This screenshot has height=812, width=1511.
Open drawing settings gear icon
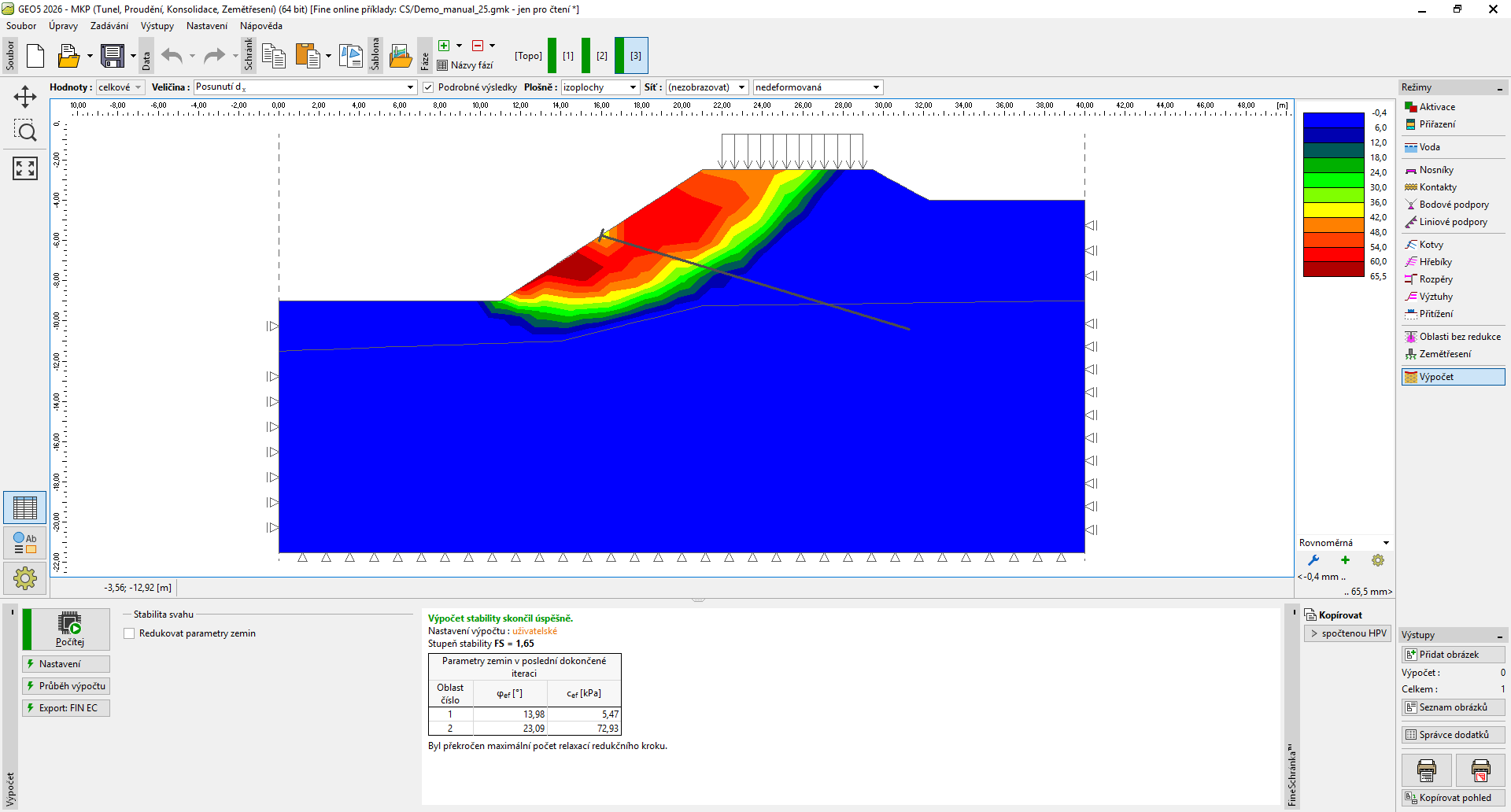tap(25, 578)
